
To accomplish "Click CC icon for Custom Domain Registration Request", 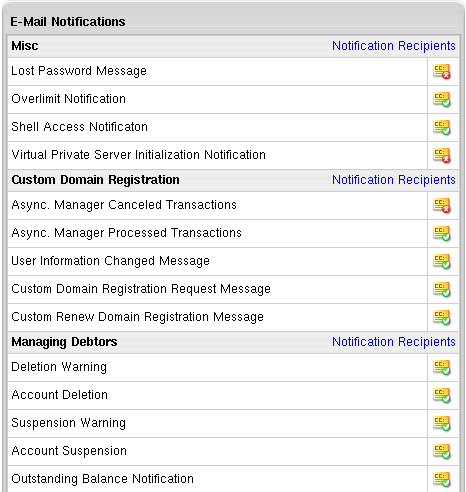I will 442,289.
